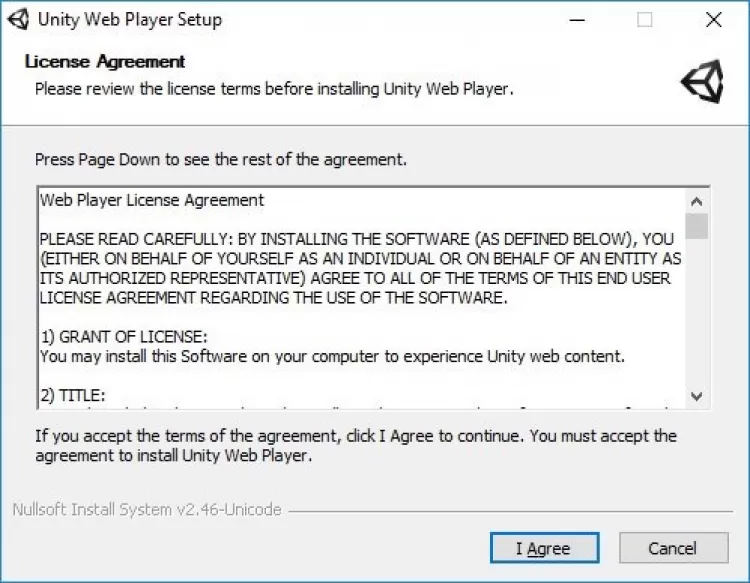Minimize the Unity Web Player Setup window
This screenshot has height=583, width=750.
(577, 19)
